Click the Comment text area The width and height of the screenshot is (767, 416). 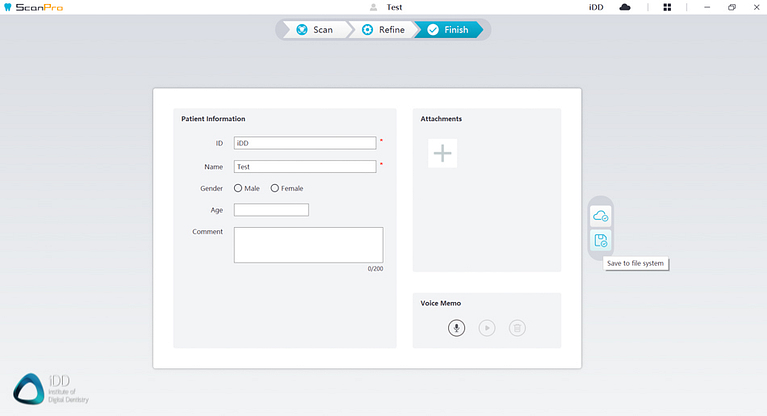coord(308,245)
